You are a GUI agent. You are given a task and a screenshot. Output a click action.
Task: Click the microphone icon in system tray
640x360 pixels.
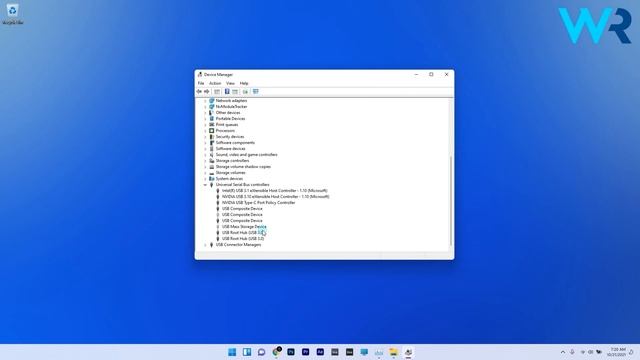(x=573, y=352)
